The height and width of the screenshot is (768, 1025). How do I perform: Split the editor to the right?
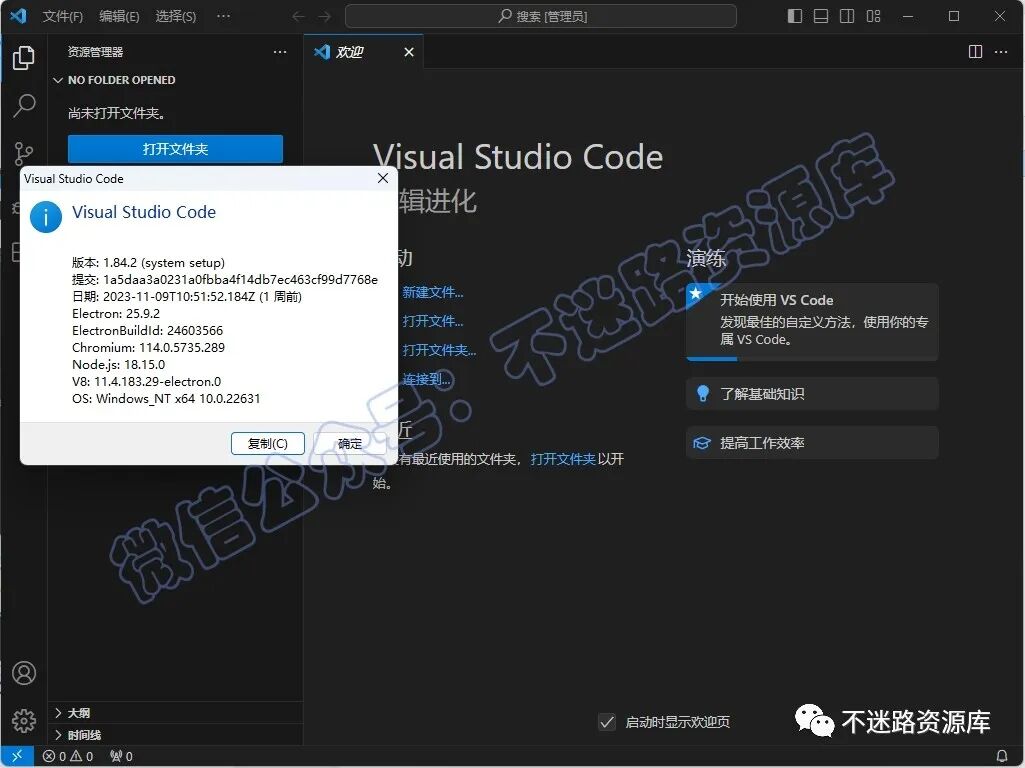pos(975,52)
